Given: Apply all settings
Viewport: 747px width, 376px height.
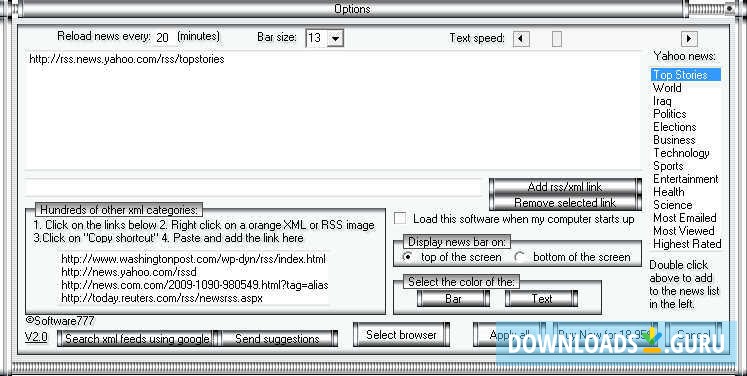Looking at the screenshot, I should point(509,335).
